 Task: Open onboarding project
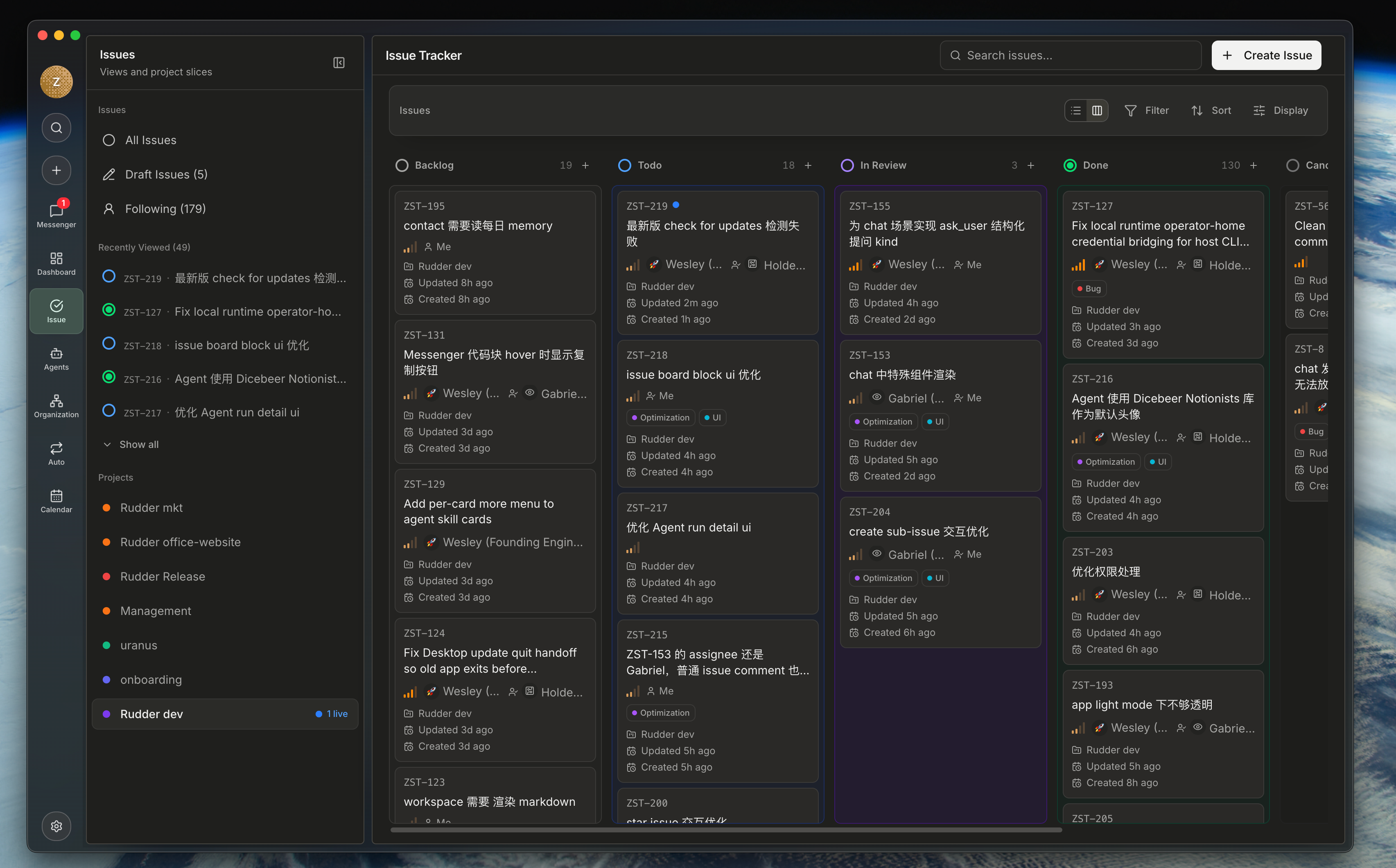click(x=225, y=680)
